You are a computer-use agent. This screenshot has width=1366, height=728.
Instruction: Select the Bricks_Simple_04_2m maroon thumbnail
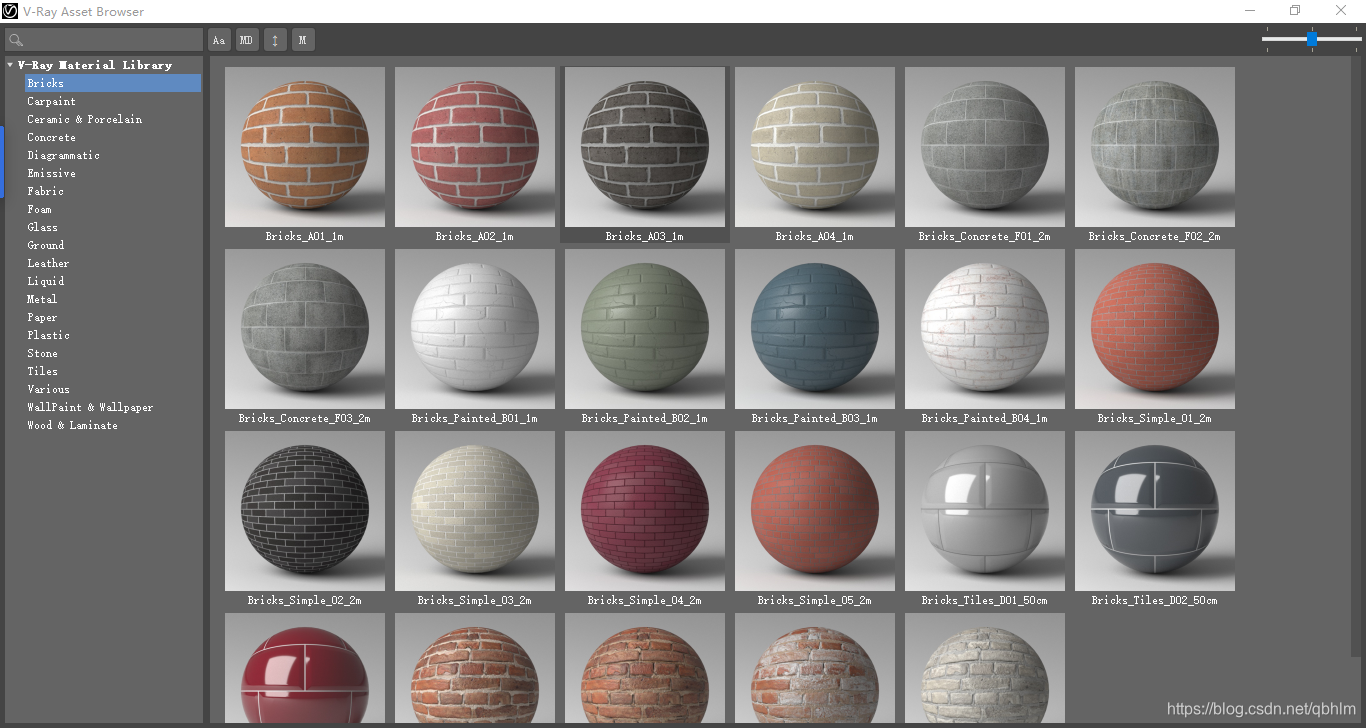click(x=645, y=511)
